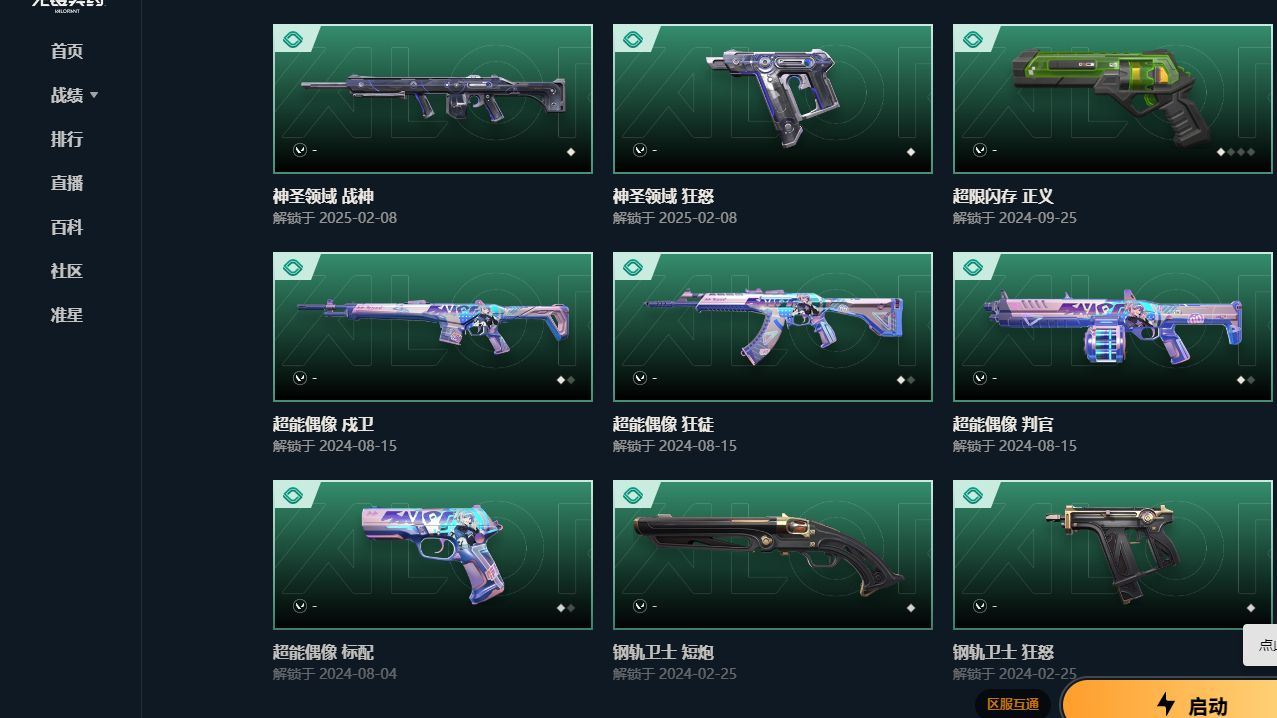
Task: Click the collection badge icon on 超限闪存 正义 card
Action: (973, 40)
